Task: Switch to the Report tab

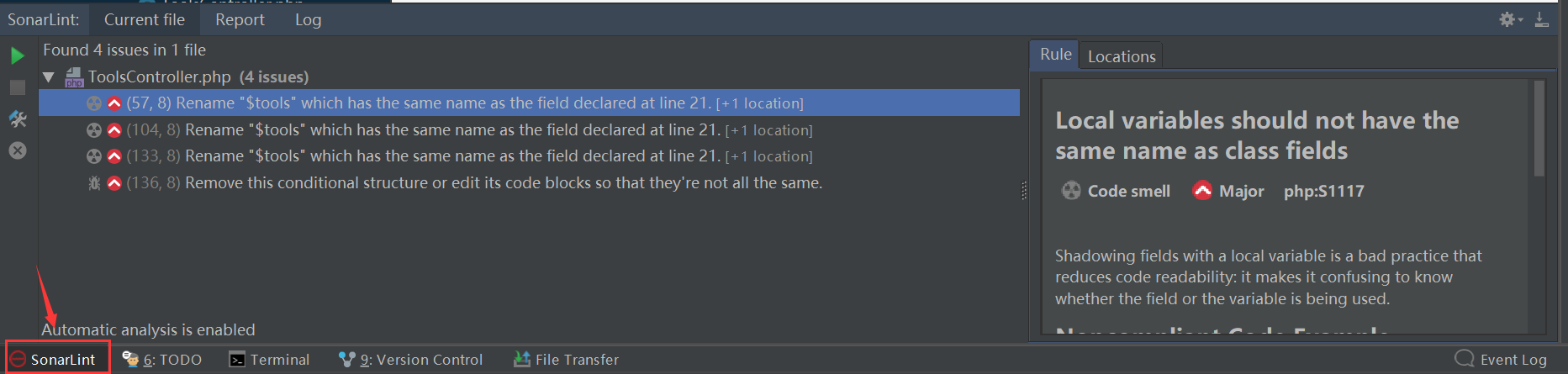Action: pyautogui.click(x=240, y=19)
